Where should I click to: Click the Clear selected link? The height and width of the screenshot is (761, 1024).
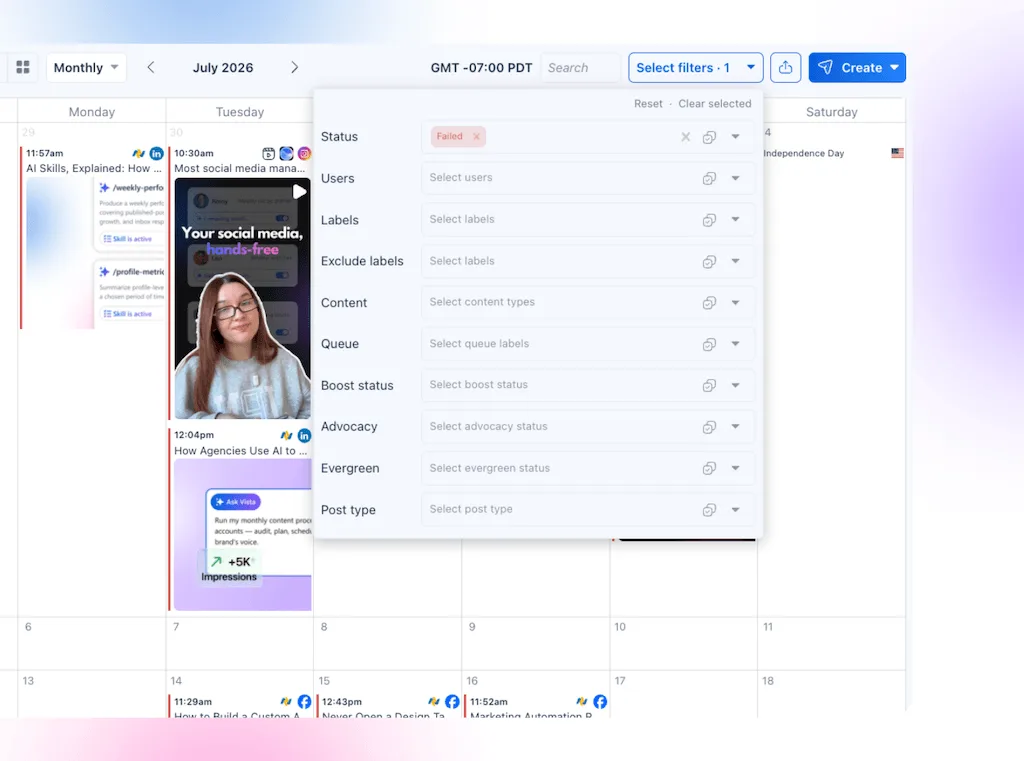tap(714, 104)
